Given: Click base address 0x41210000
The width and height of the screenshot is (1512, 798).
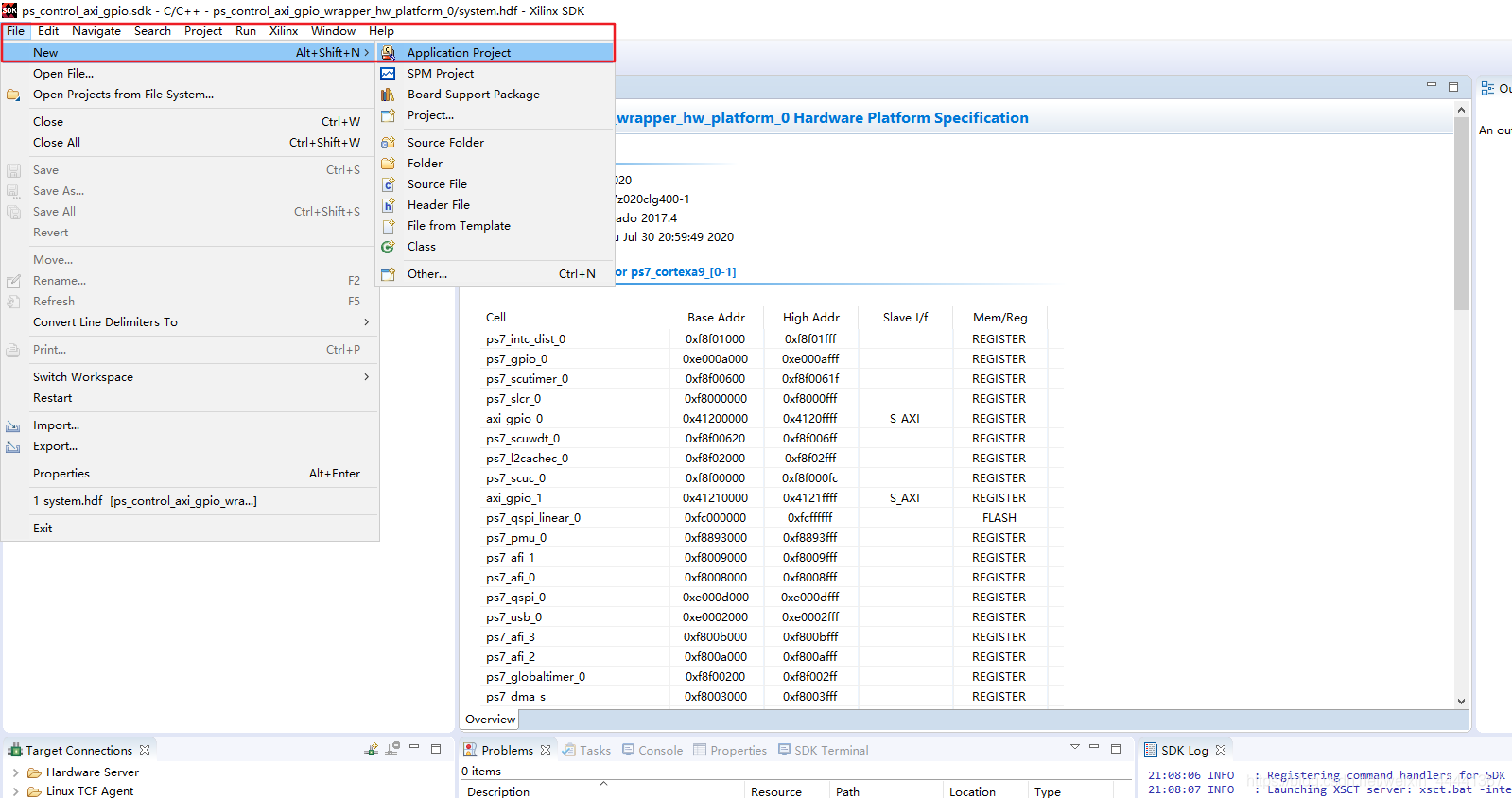Looking at the screenshot, I should [716, 498].
